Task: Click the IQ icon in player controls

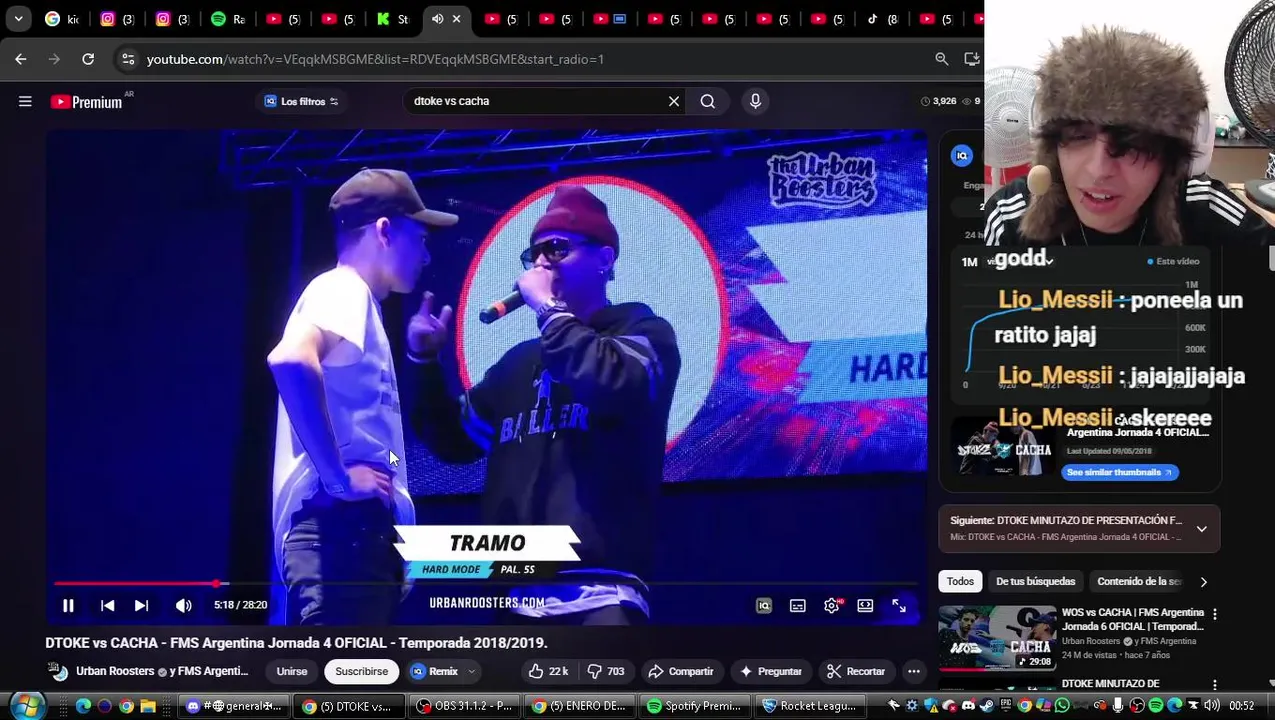Action: (x=764, y=605)
